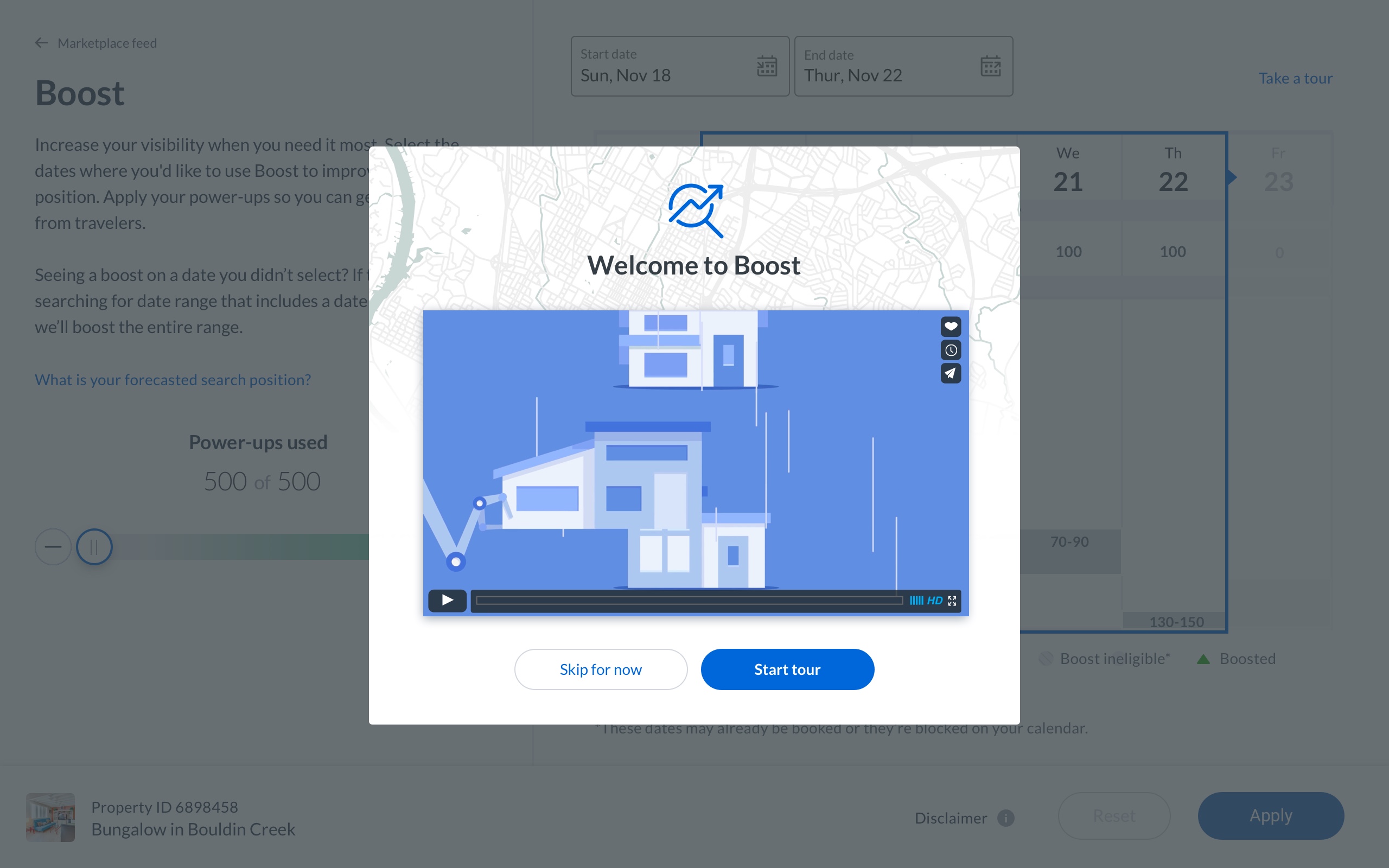Open forecasted search position link
This screenshot has width=1389, height=868.
pos(173,379)
